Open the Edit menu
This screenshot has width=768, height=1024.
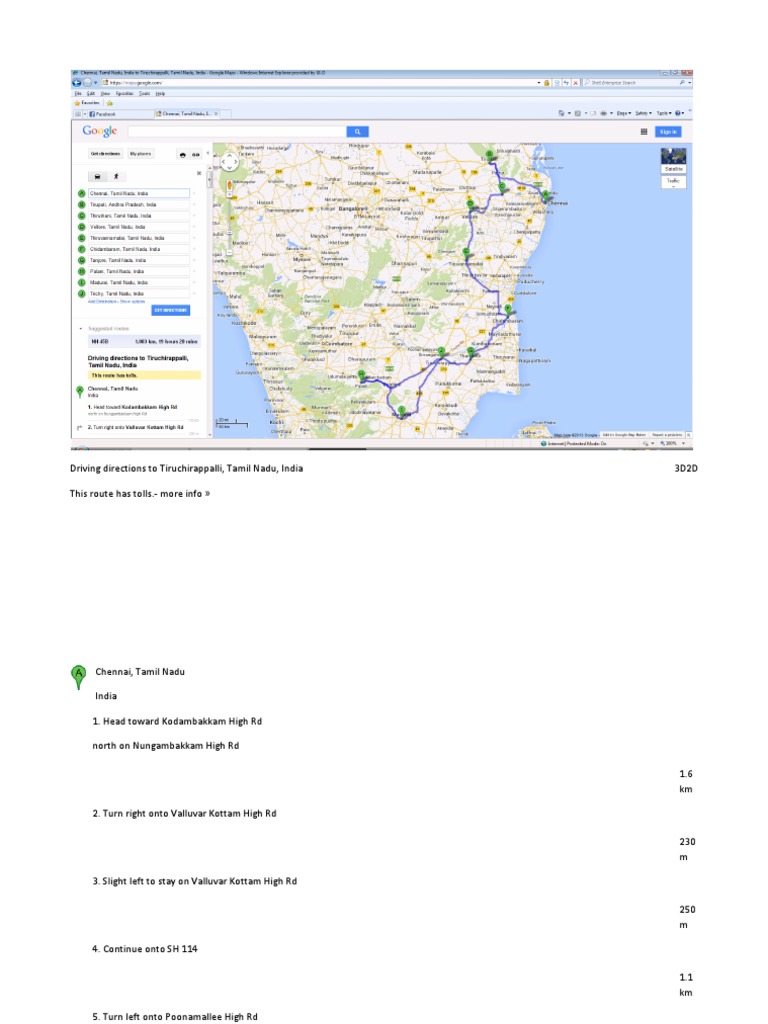(x=91, y=93)
